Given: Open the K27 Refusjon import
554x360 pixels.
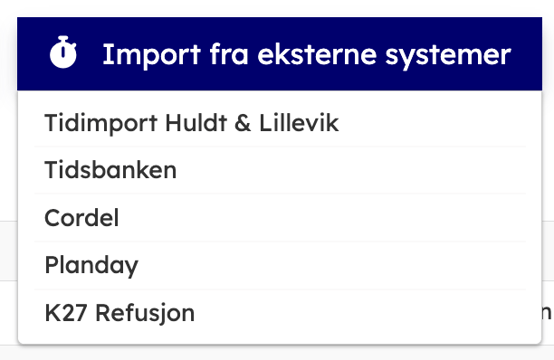Looking at the screenshot, I should pyautogui.click(x=280, y=313).
